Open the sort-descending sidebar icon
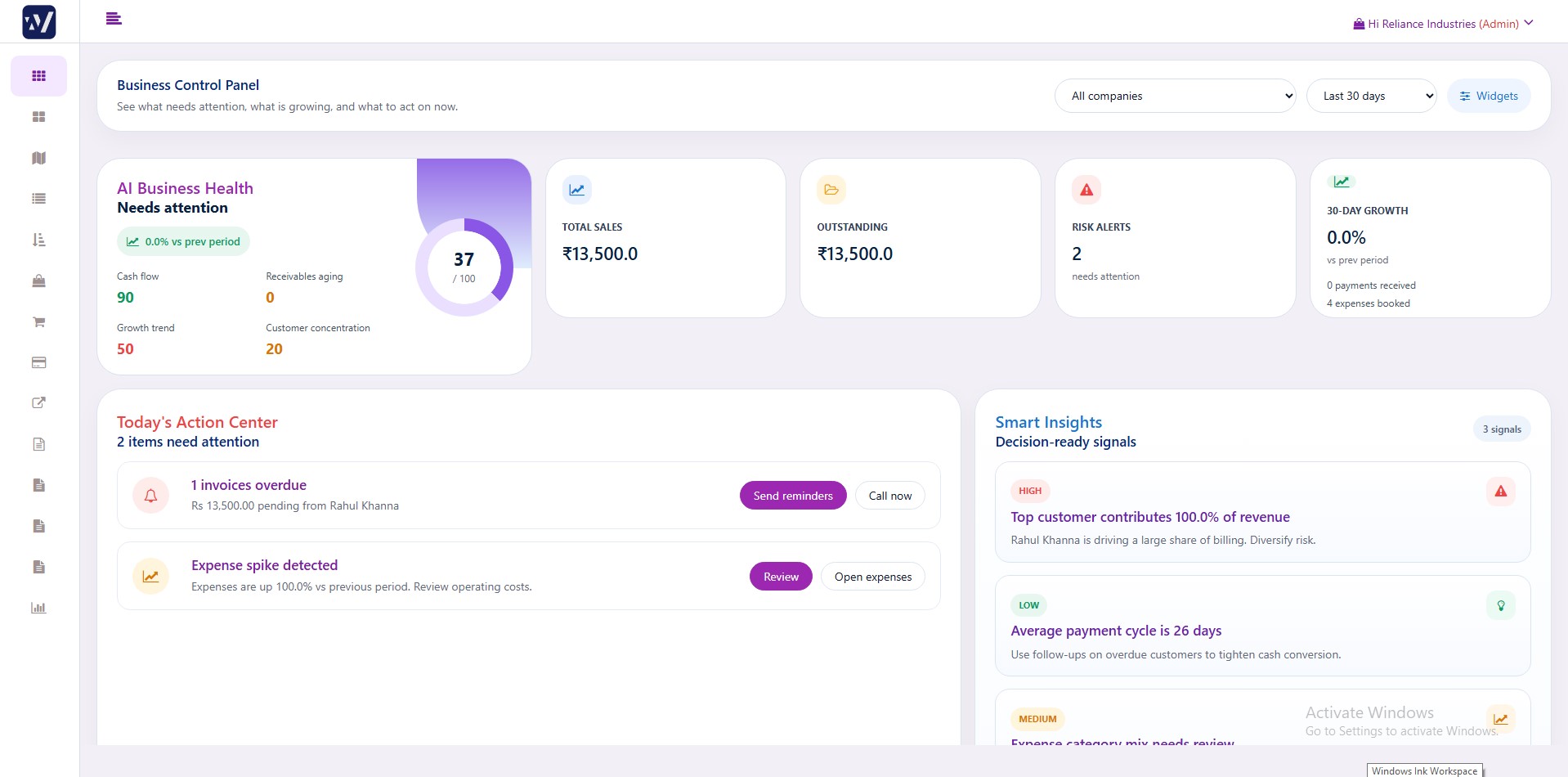 click(38, 240)
